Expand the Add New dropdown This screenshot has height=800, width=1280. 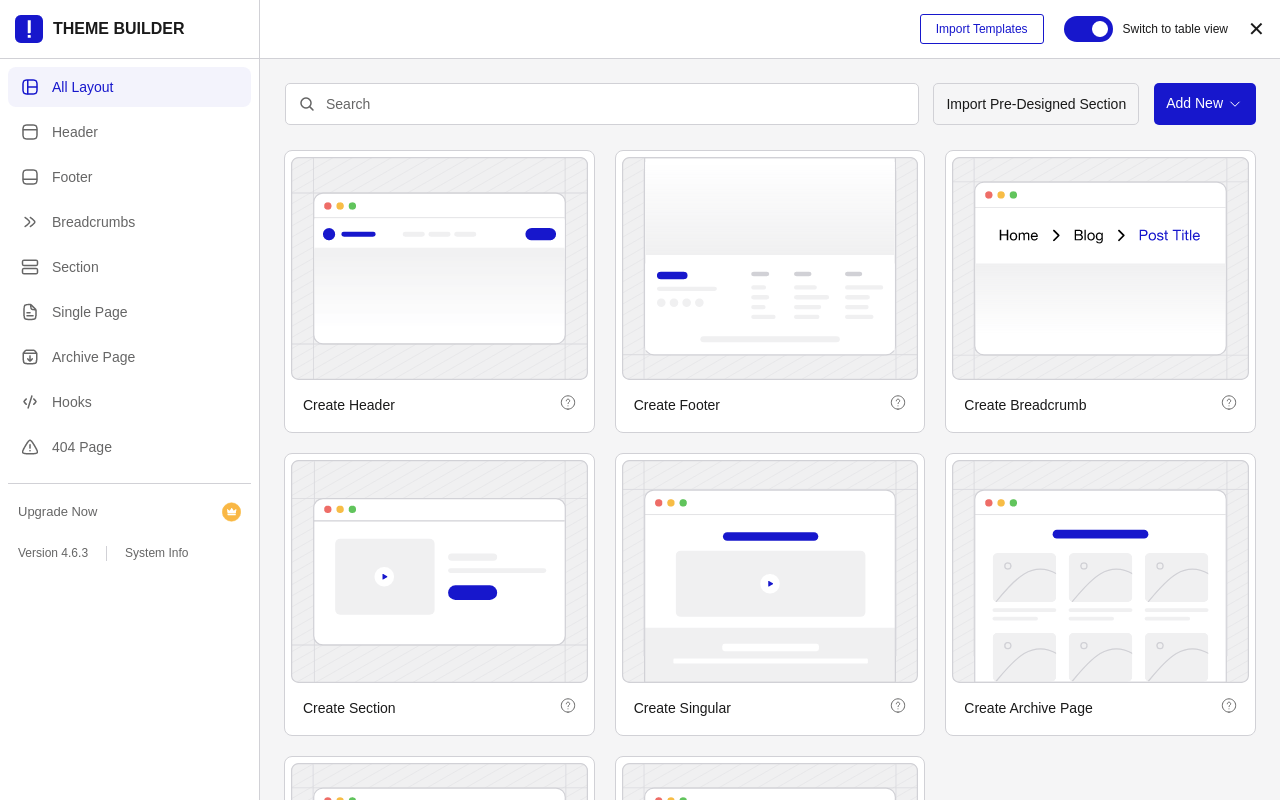pos(1205,104)
